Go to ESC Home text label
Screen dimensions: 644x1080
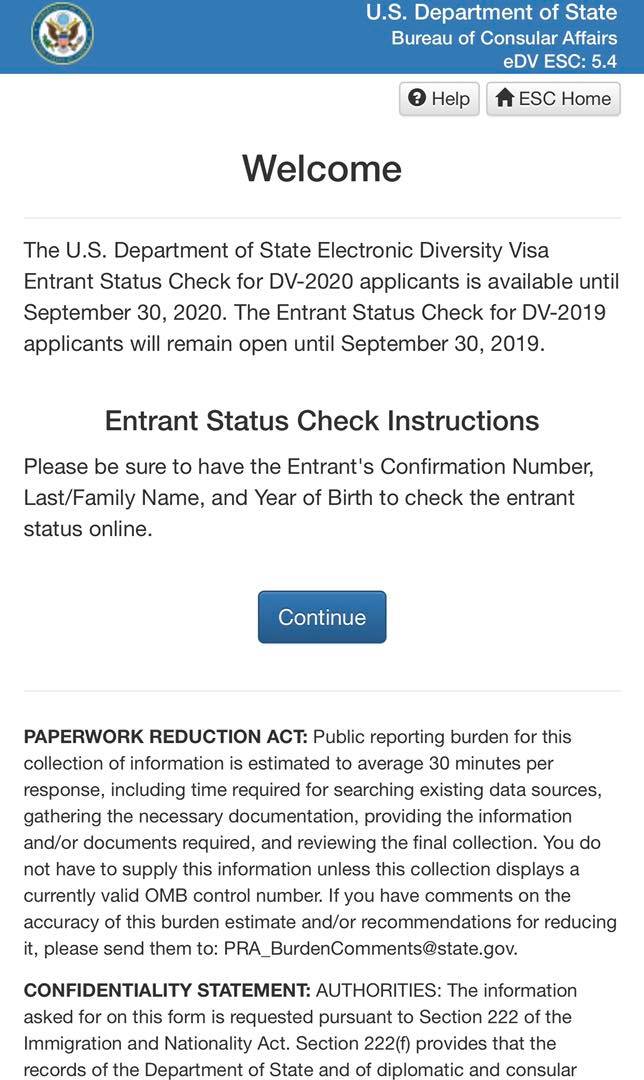[565, 98]
